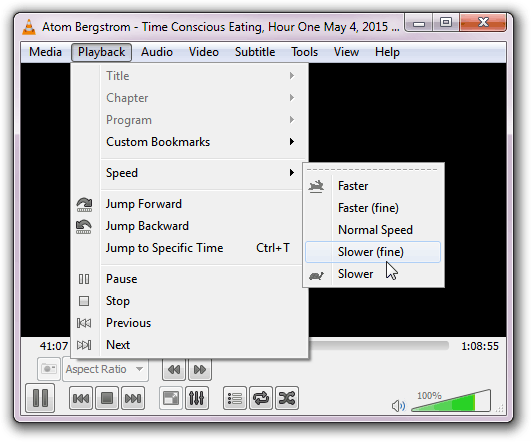The width and height of the screenshot is (532, 442).
Task: Expand the Custom Bookmarks submenu
Action: pyautogui.click(x=200, y=142)
